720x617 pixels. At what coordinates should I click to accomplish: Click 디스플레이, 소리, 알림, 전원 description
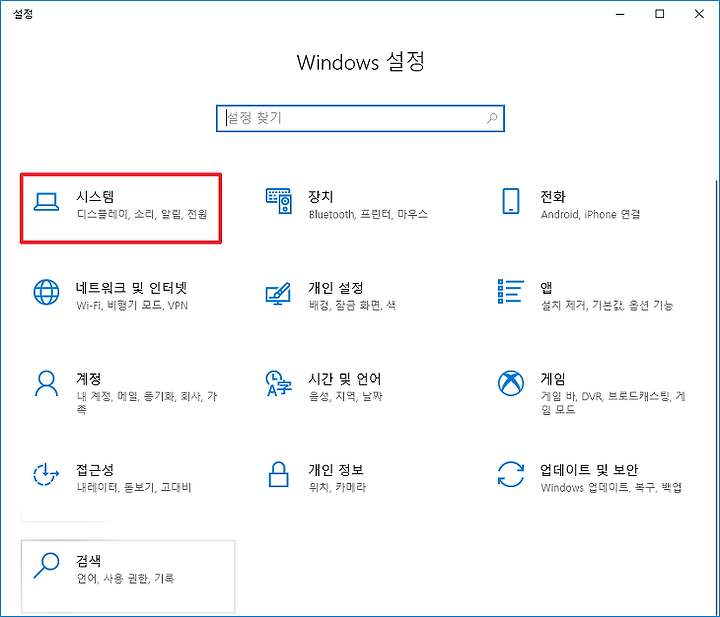(142, 214)
